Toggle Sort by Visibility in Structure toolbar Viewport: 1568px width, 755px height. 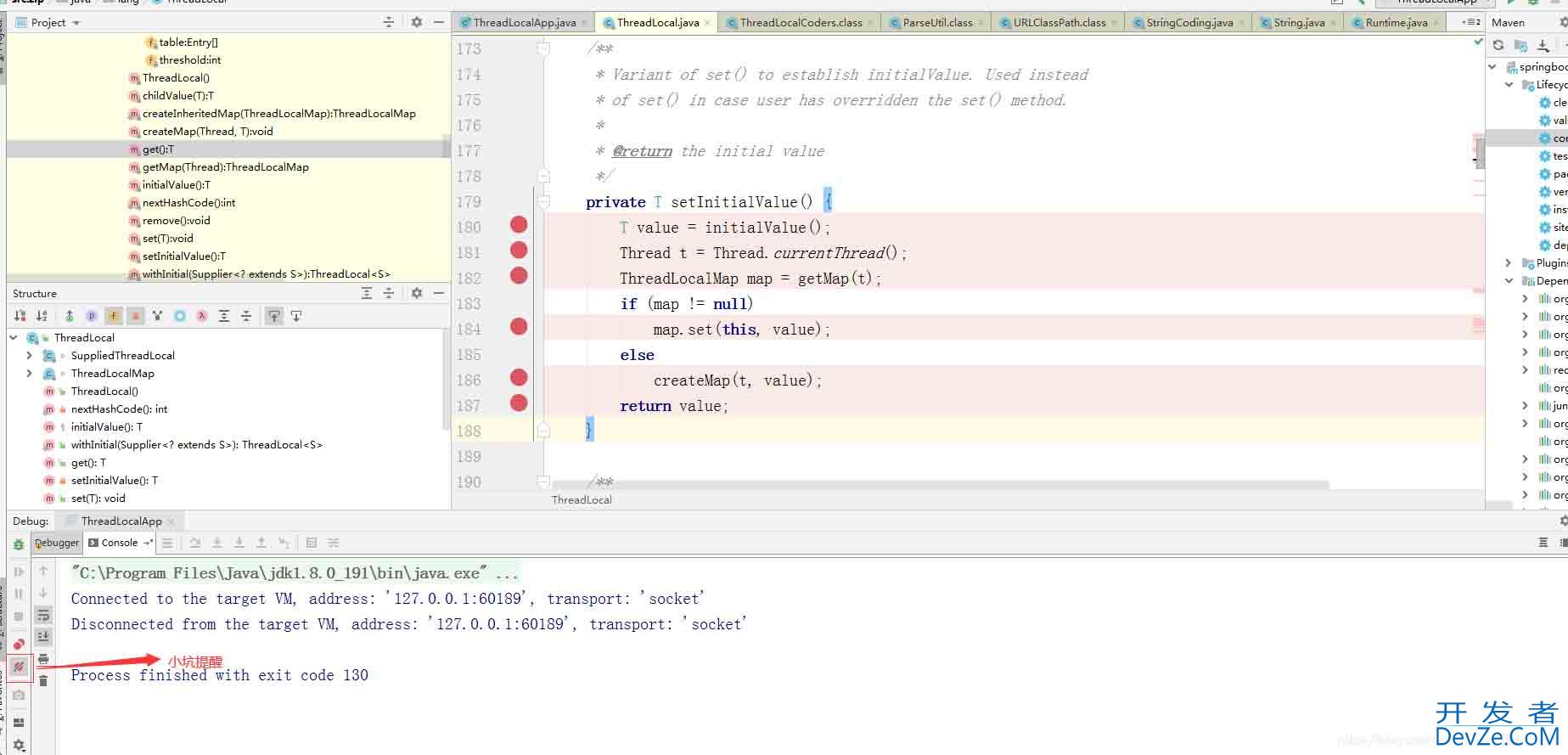[20, 316]
